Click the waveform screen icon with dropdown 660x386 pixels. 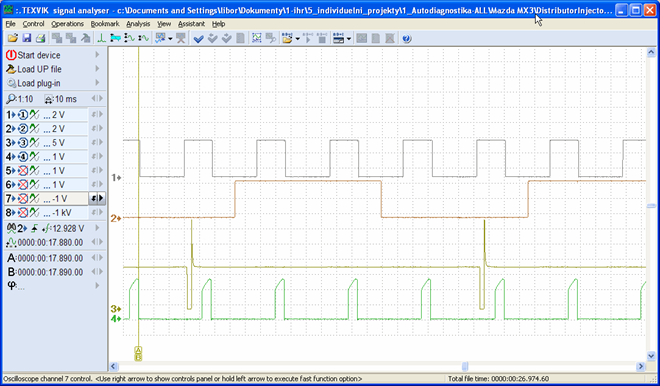tap(160, 38)
